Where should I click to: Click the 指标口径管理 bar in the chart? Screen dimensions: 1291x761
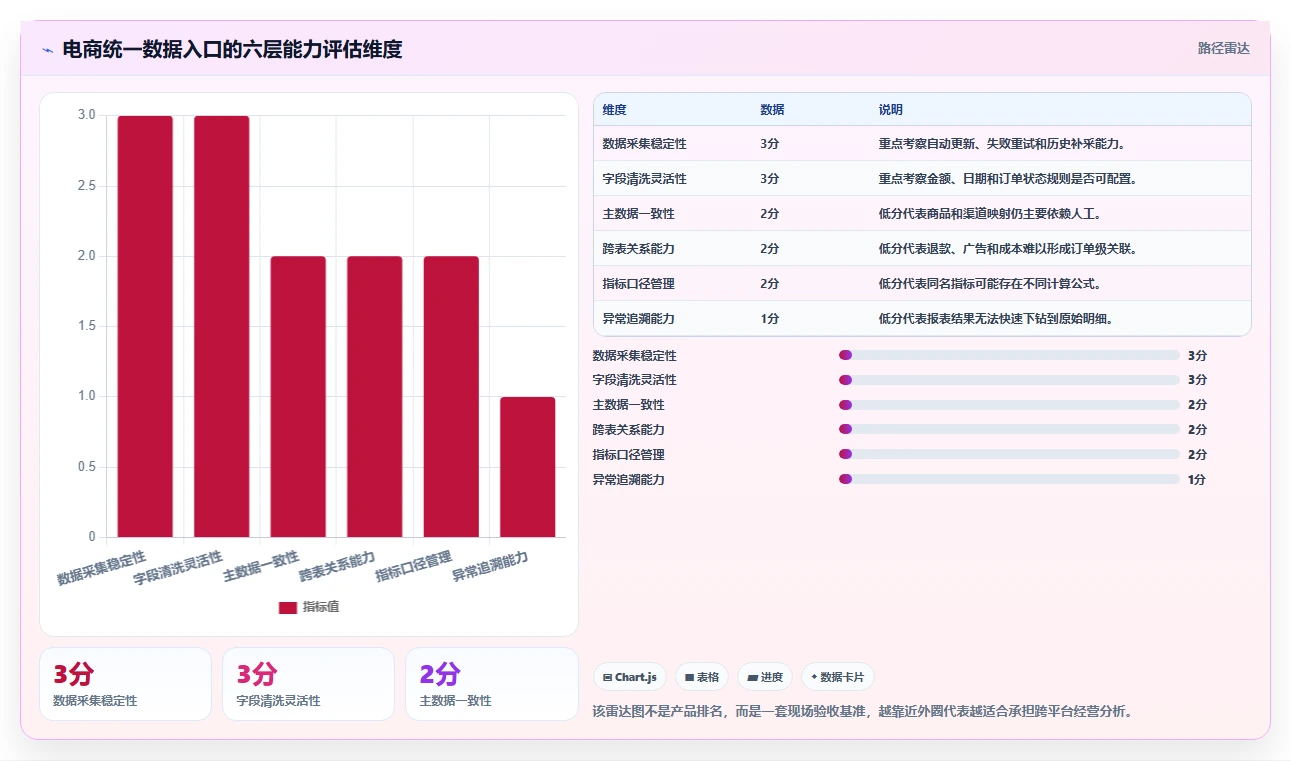pos(451,397)
